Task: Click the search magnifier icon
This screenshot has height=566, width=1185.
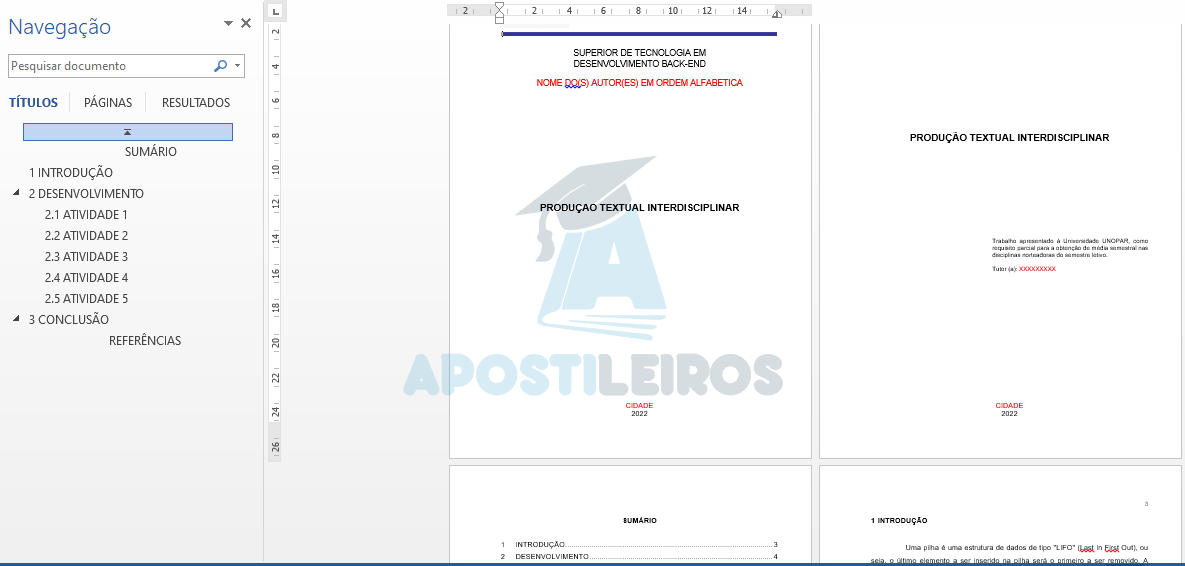Action: coord(220,66)
